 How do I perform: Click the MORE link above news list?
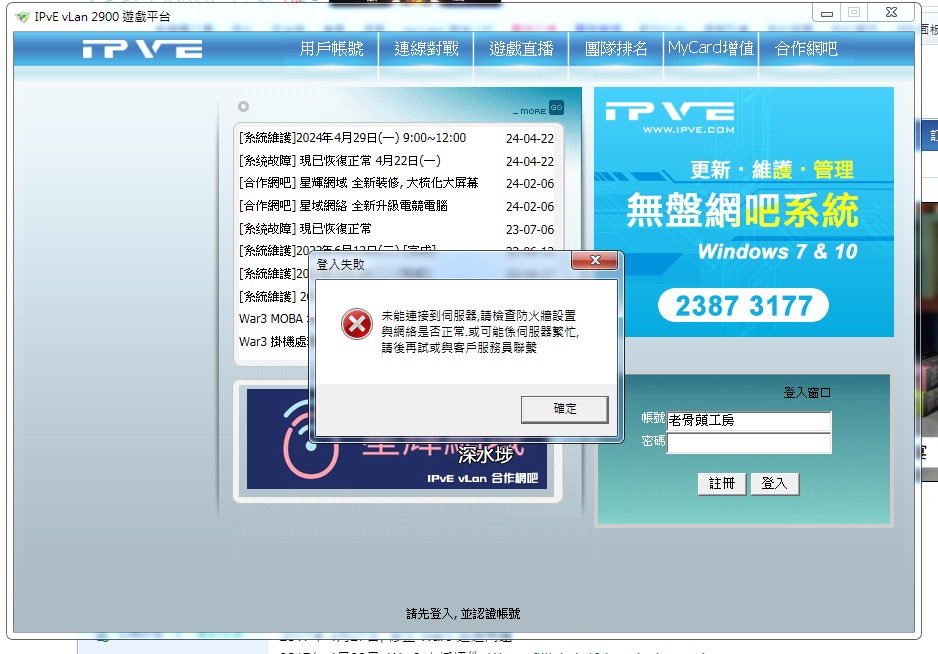coord(529,111)
